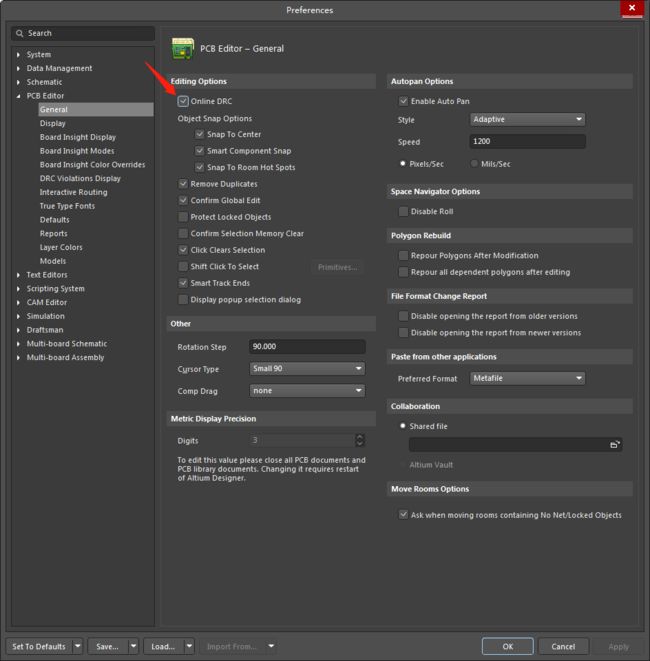Image resolution: width=650 pixels, height=661 pixels.
Task: Open the Preferred Format Metafile dropdown
Action: pos(527,378)
